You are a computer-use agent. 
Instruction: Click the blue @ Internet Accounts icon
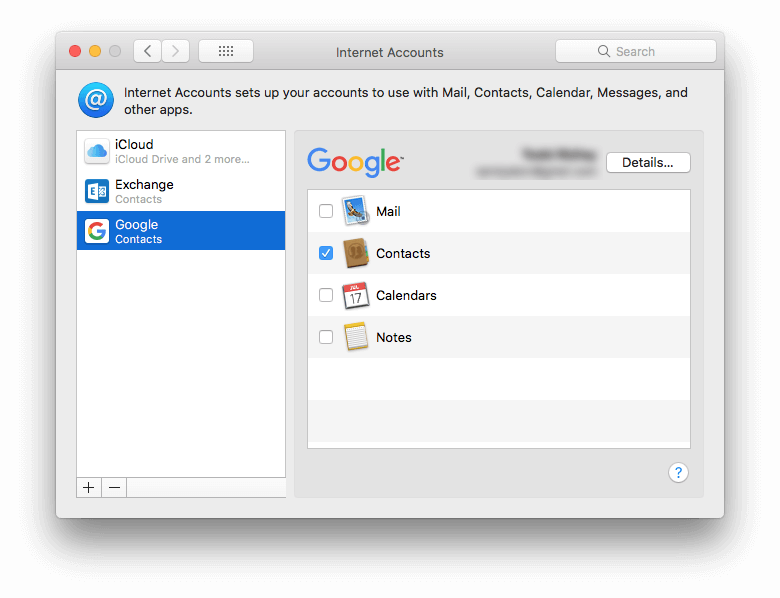(96, 100)
